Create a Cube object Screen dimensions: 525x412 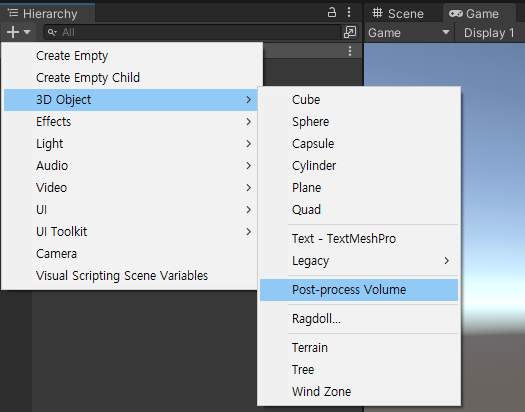click(359, 100)
